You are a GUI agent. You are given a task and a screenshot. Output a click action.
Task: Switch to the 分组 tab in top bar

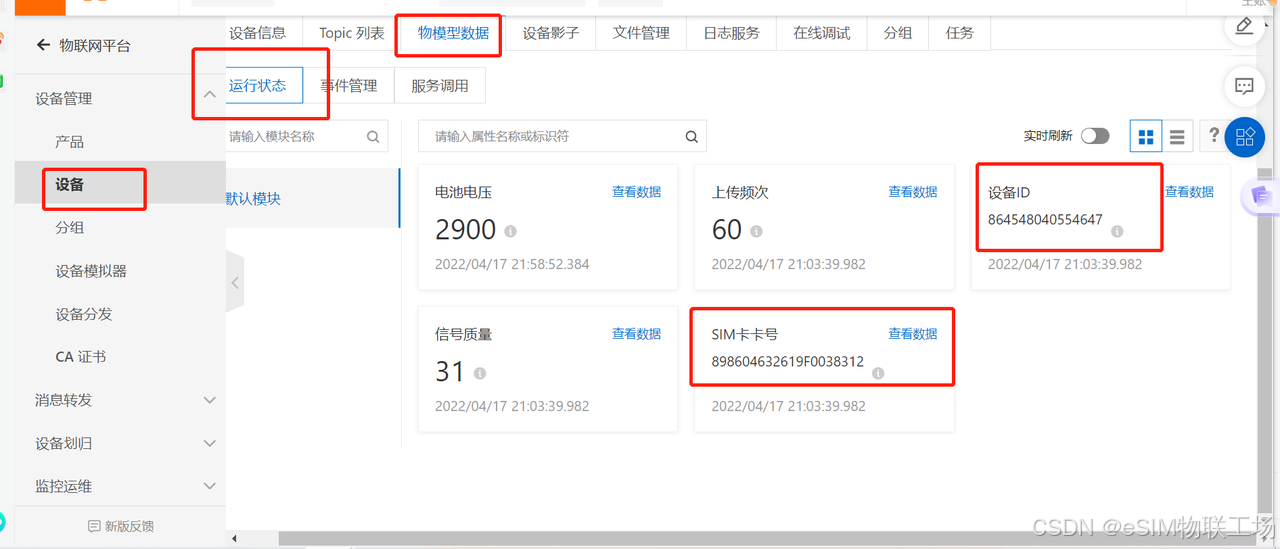898,33
